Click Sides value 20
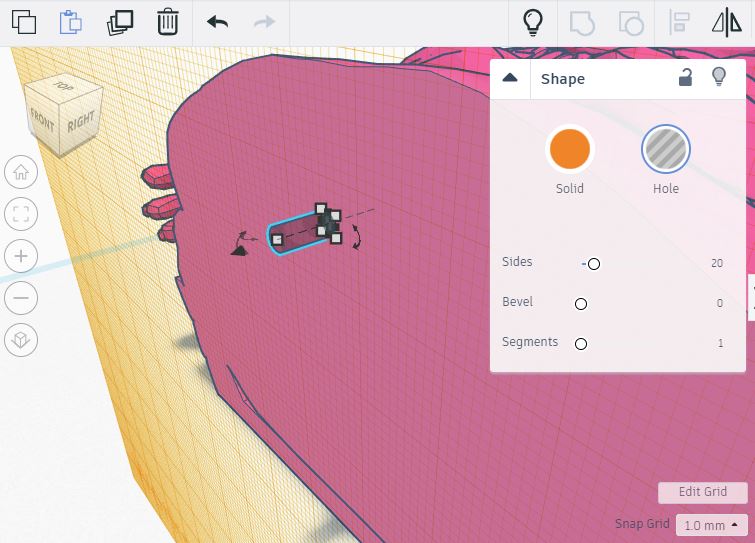The image size is (755, 543). coord(717,263)
